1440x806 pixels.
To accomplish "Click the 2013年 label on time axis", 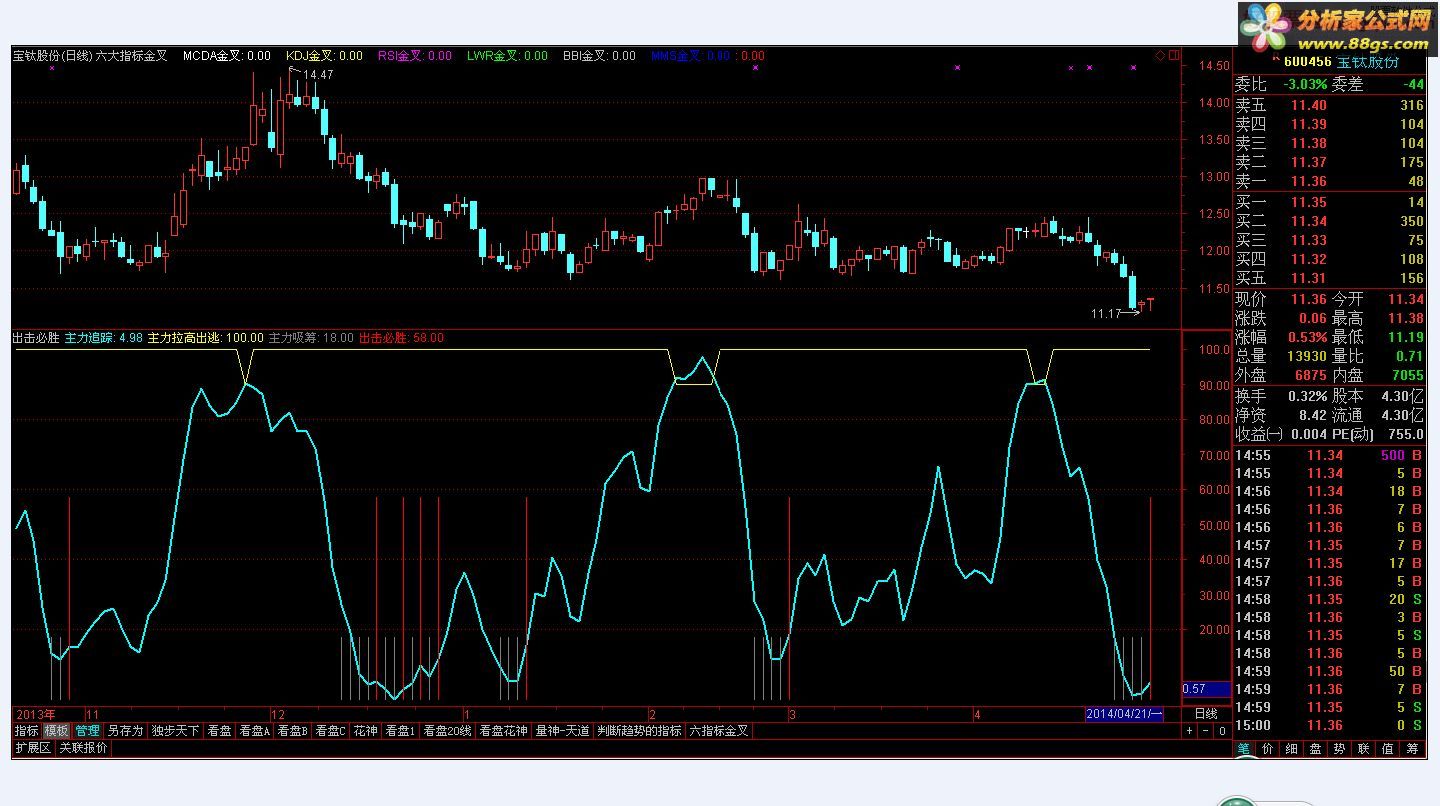I will [x=35, y=714].
